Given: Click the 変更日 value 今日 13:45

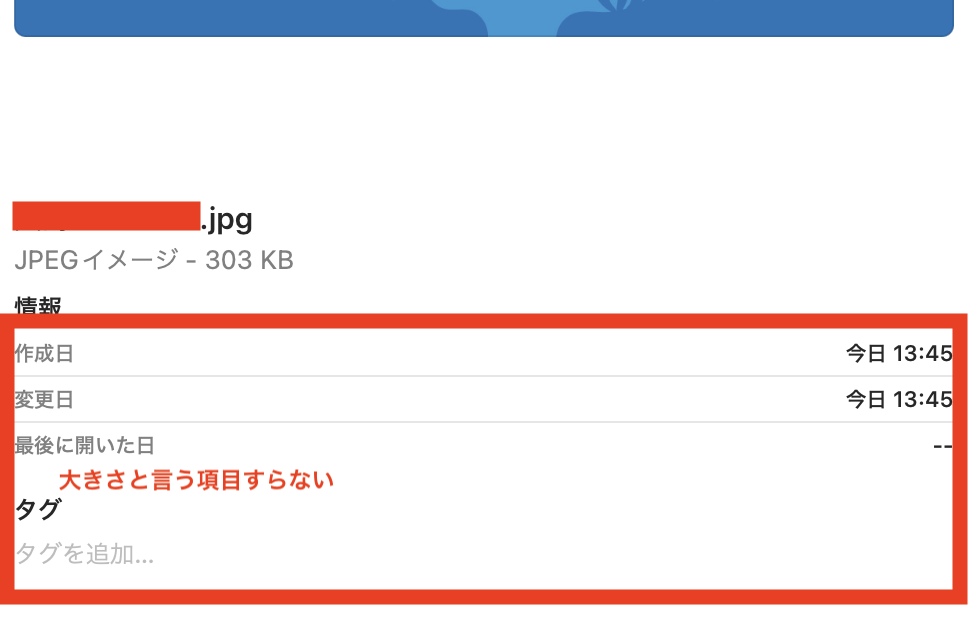Looking at the screenshot, I should (898, 400).
